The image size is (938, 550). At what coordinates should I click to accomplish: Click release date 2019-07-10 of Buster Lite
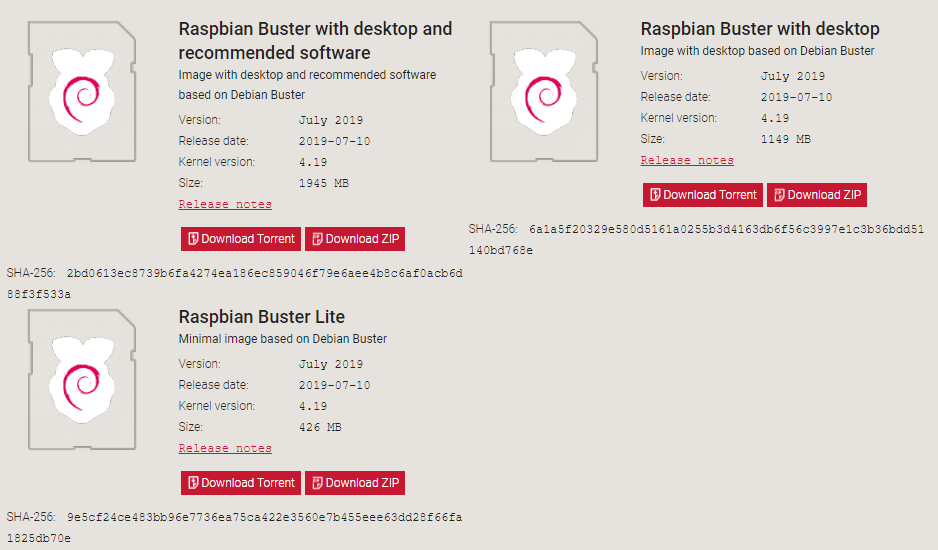334,385
